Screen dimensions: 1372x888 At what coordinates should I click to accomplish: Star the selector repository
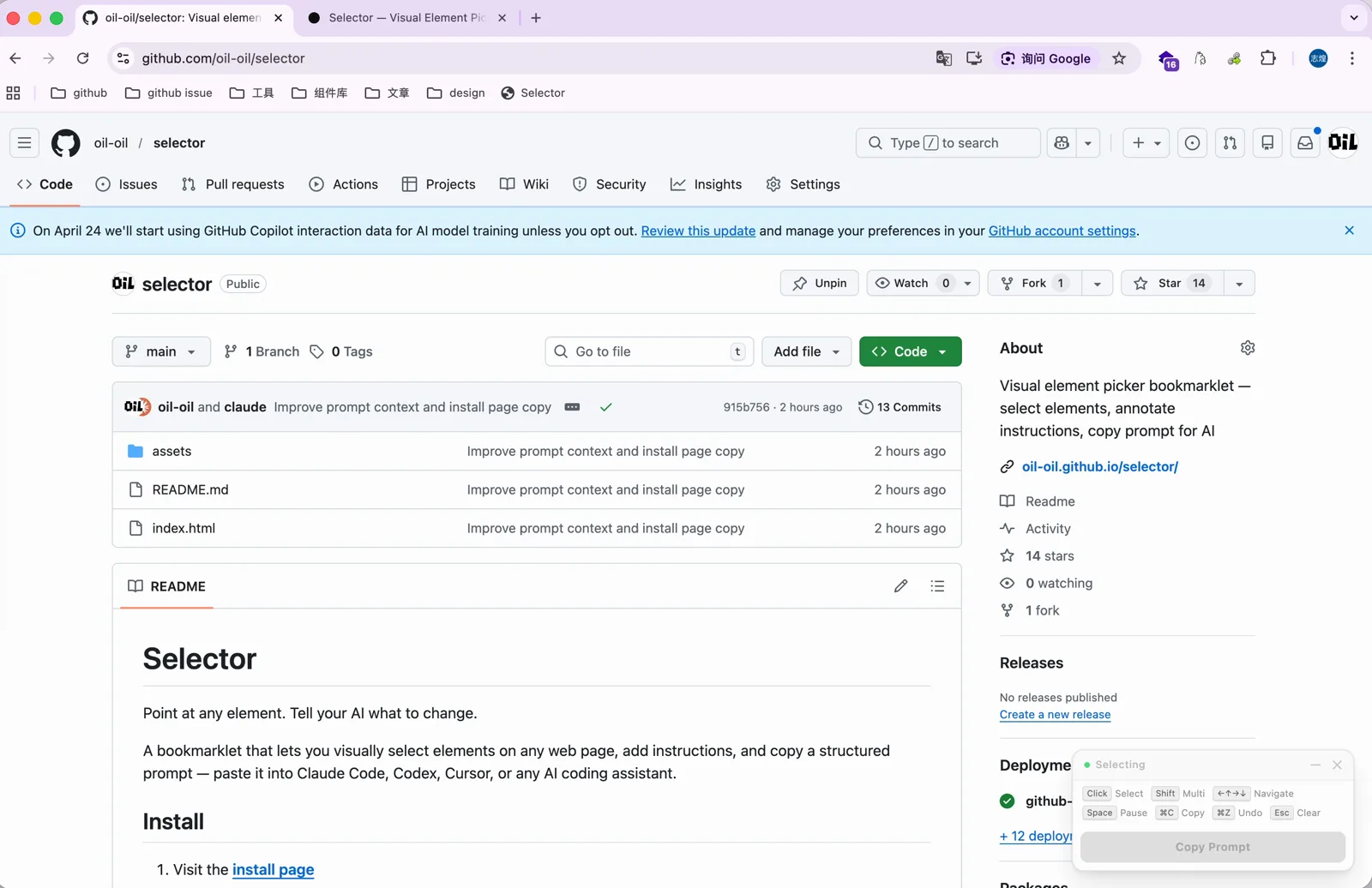pos(1171,284)
